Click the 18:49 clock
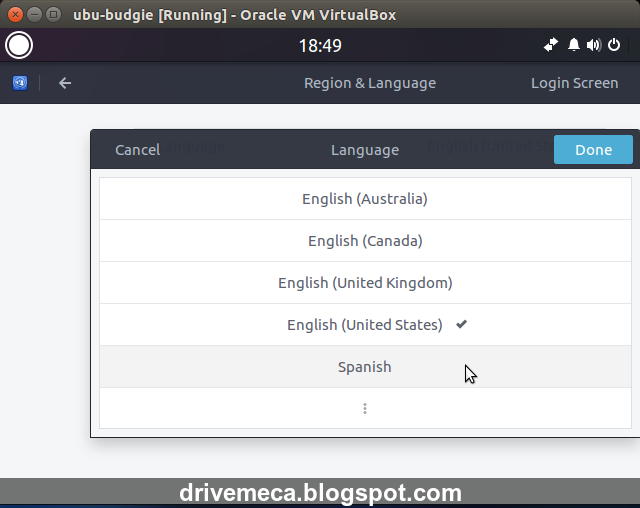640x508 pixels. (320, 45)
